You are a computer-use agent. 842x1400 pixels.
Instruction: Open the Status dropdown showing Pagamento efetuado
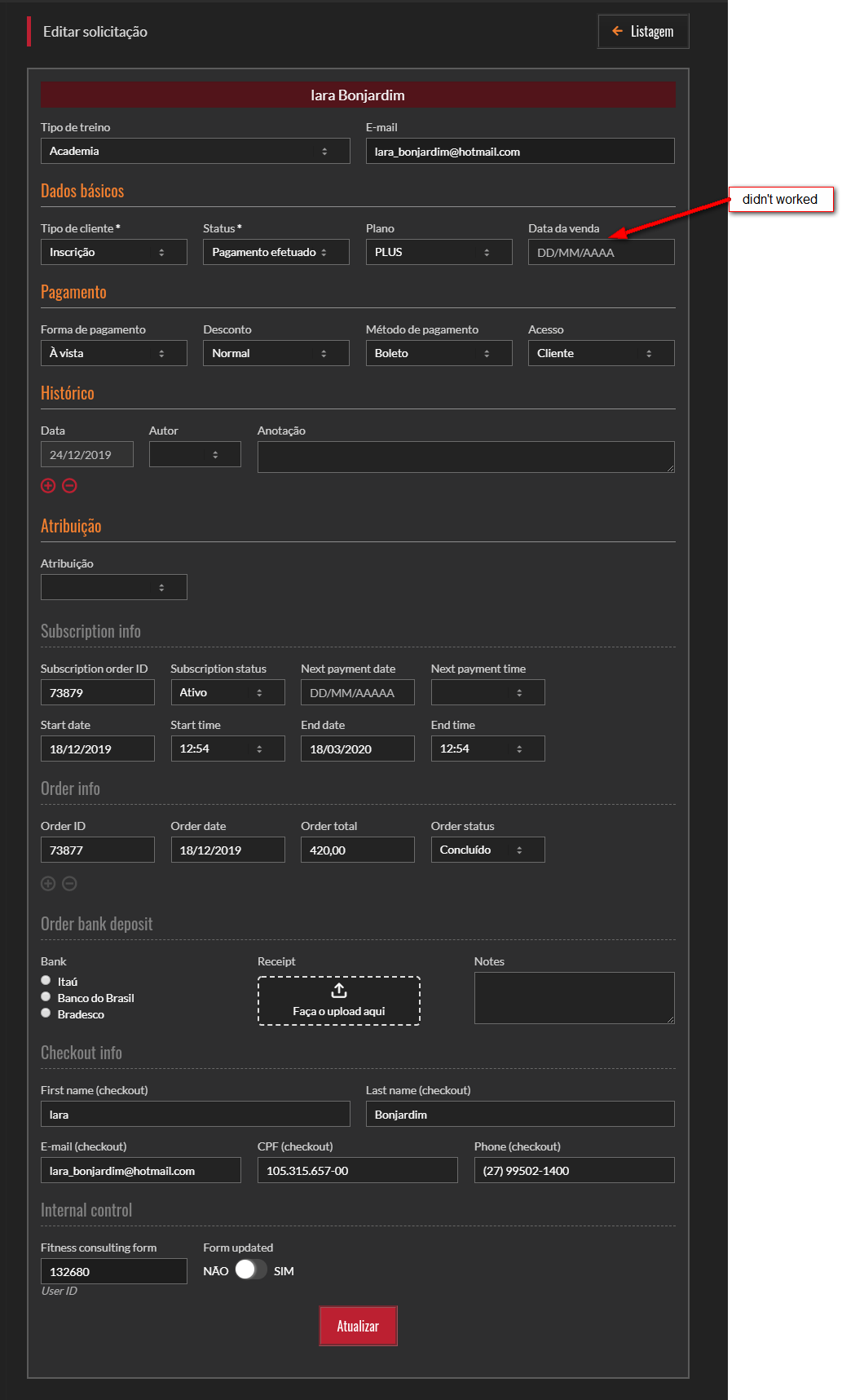tap(276, 252)
